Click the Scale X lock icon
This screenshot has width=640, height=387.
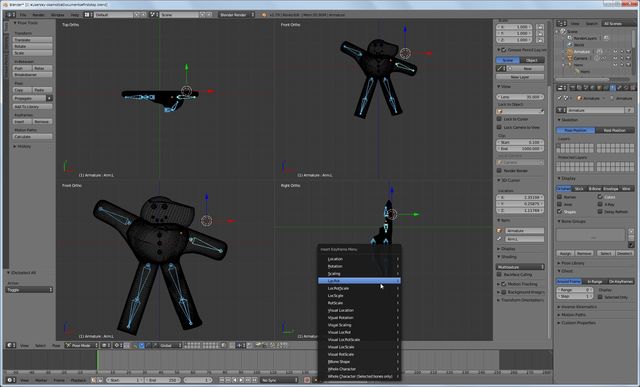[x=540, y=27]
